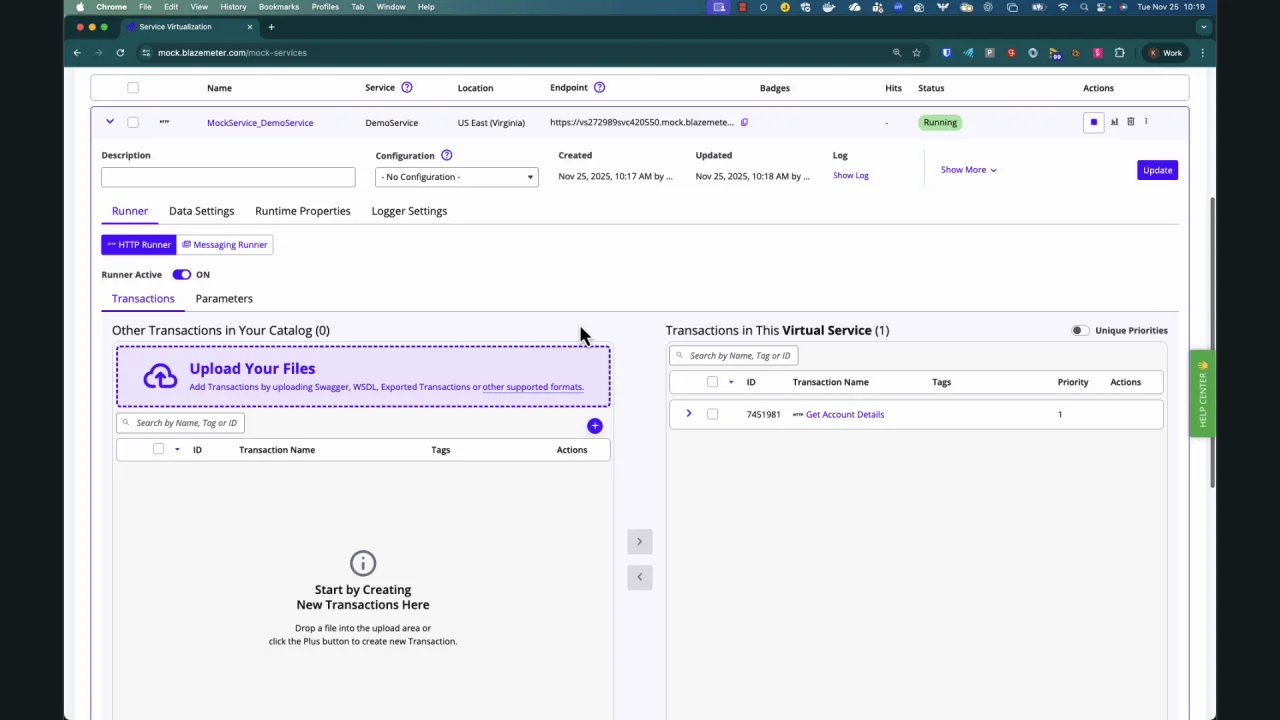This screenshot has height=720, width=1280.
Task: Click the plus icon to add a transaction
Action: [595, 426]
